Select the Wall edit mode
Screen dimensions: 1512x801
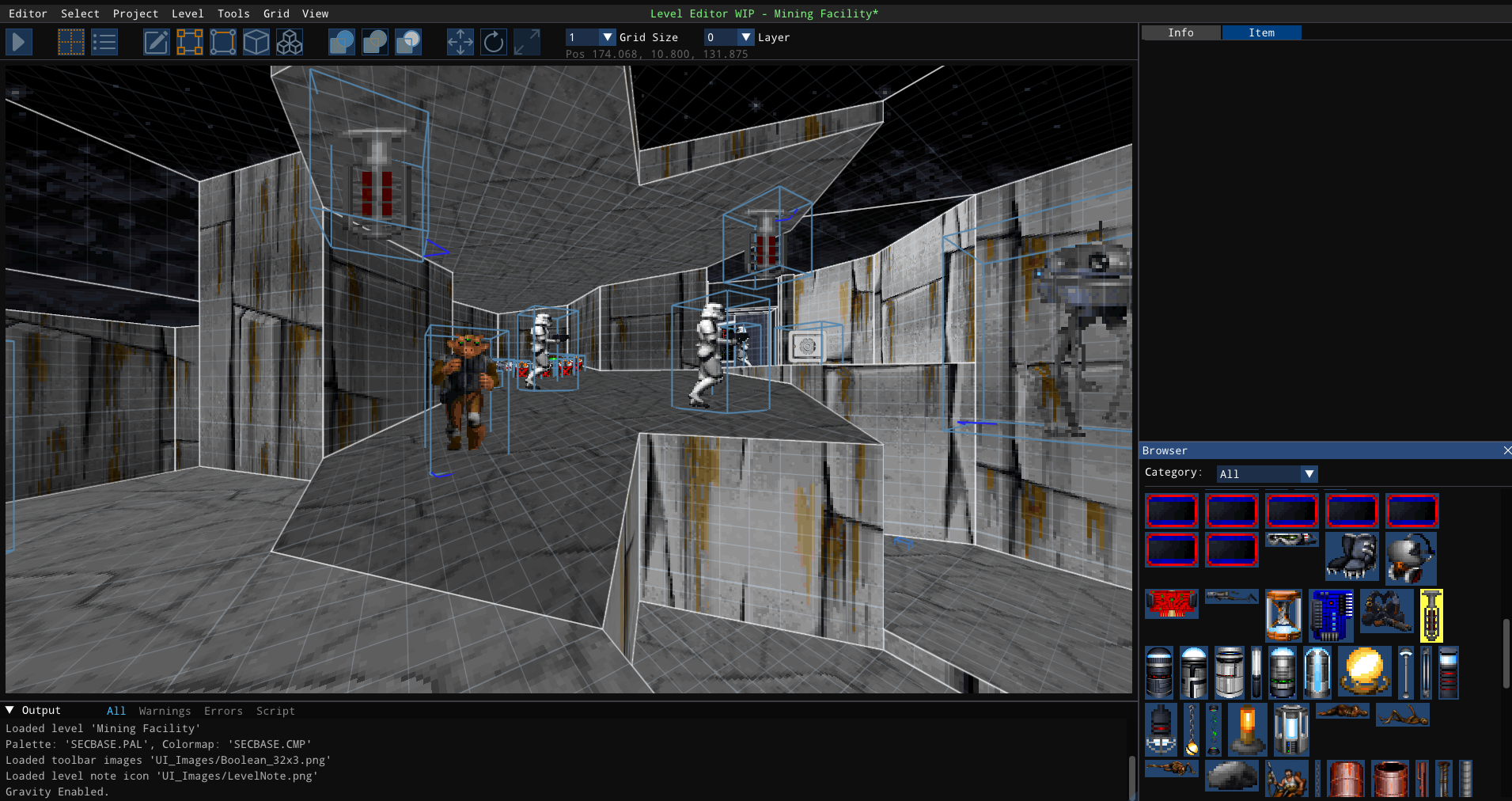[x=223, y=42]
